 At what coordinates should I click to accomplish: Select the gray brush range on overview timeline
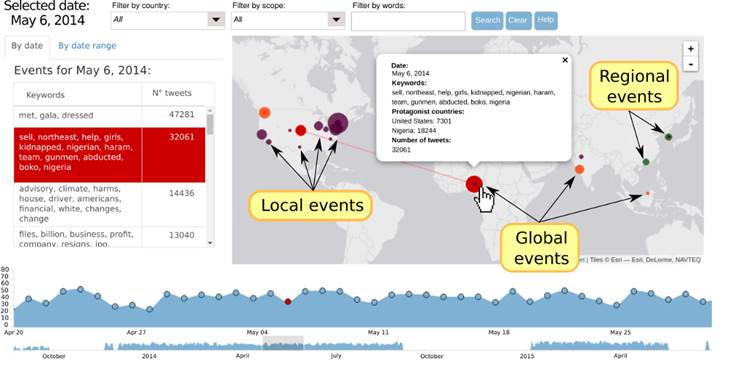(283, 343)
